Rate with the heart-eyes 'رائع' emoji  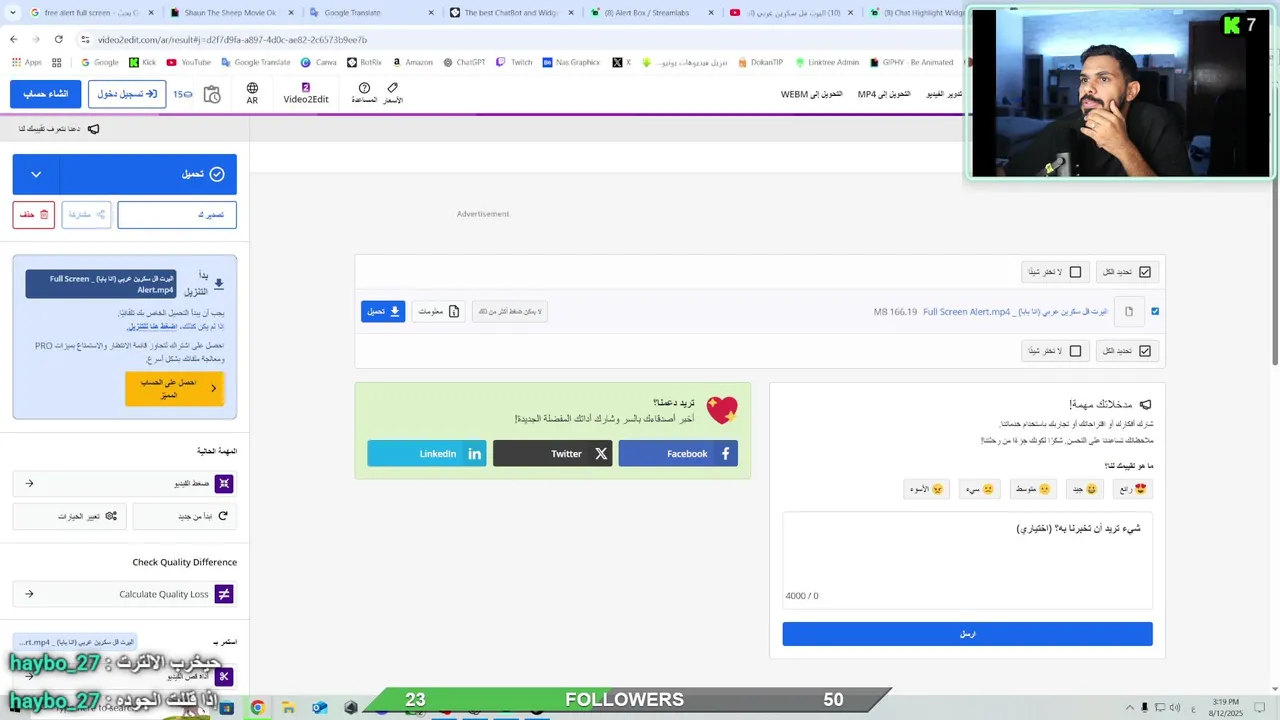[1132, 489]
